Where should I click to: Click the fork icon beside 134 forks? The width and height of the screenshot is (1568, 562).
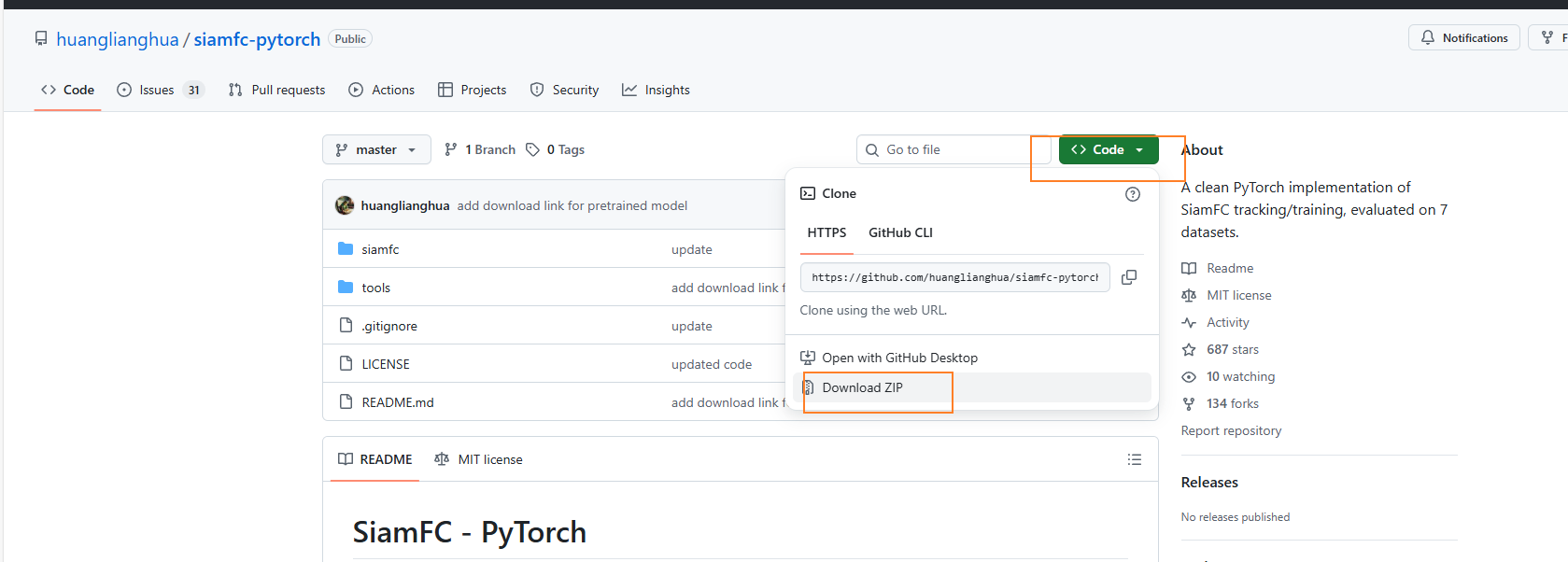click(1189, 403)
